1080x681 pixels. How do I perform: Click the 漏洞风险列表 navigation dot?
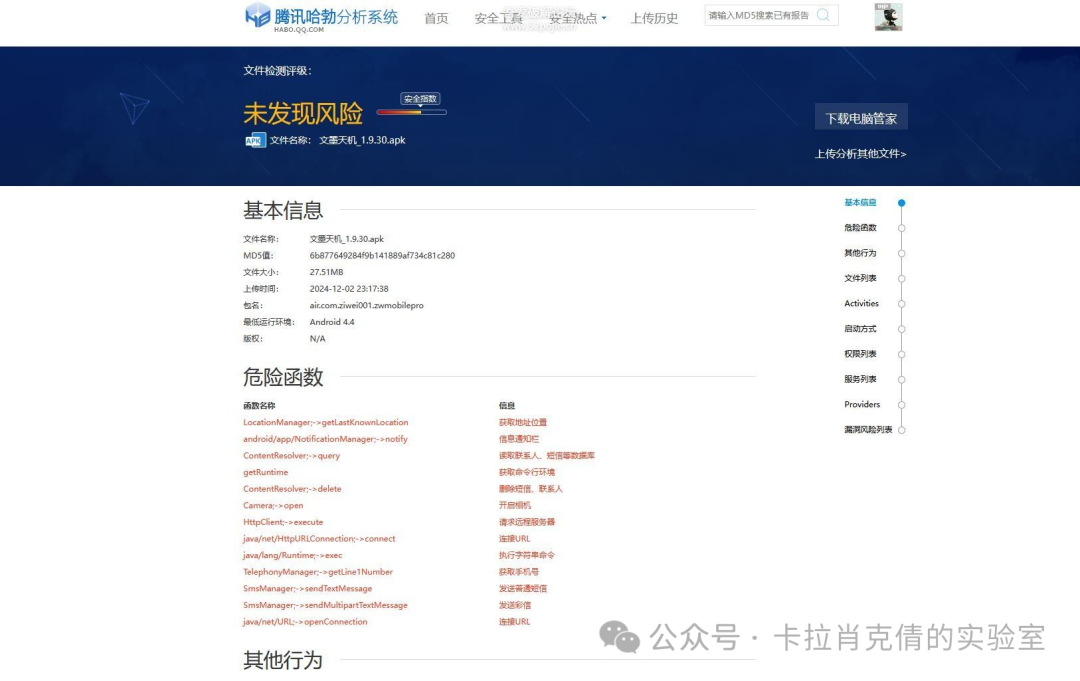coord(901,430)
